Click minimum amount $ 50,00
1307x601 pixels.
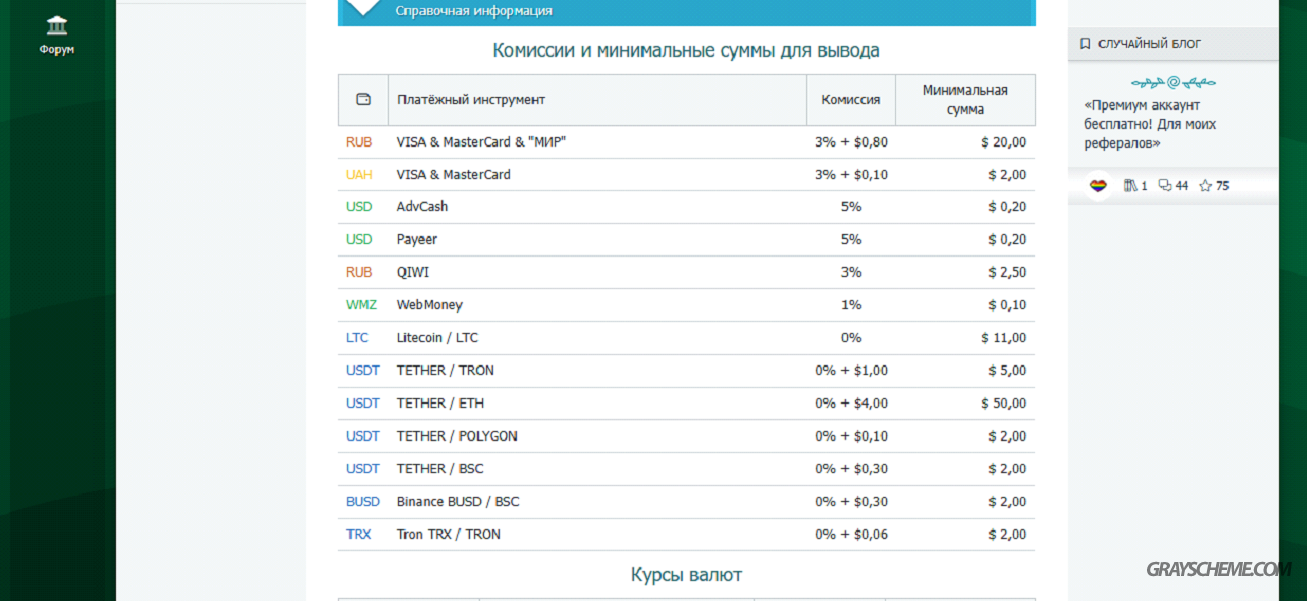click(1003, 403)
